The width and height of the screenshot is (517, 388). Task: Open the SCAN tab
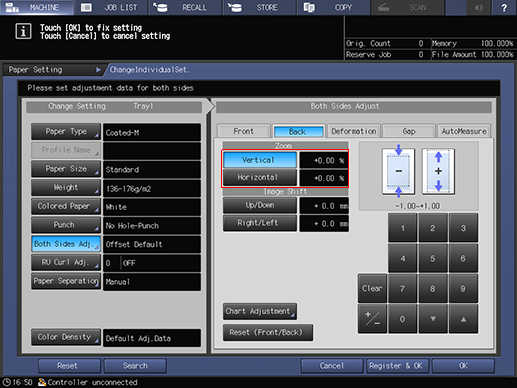coord(407,7)
